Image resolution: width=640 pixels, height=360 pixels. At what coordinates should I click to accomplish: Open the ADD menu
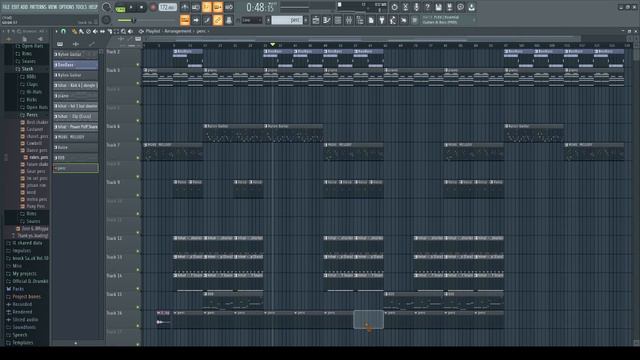click(x=24, y=7)
